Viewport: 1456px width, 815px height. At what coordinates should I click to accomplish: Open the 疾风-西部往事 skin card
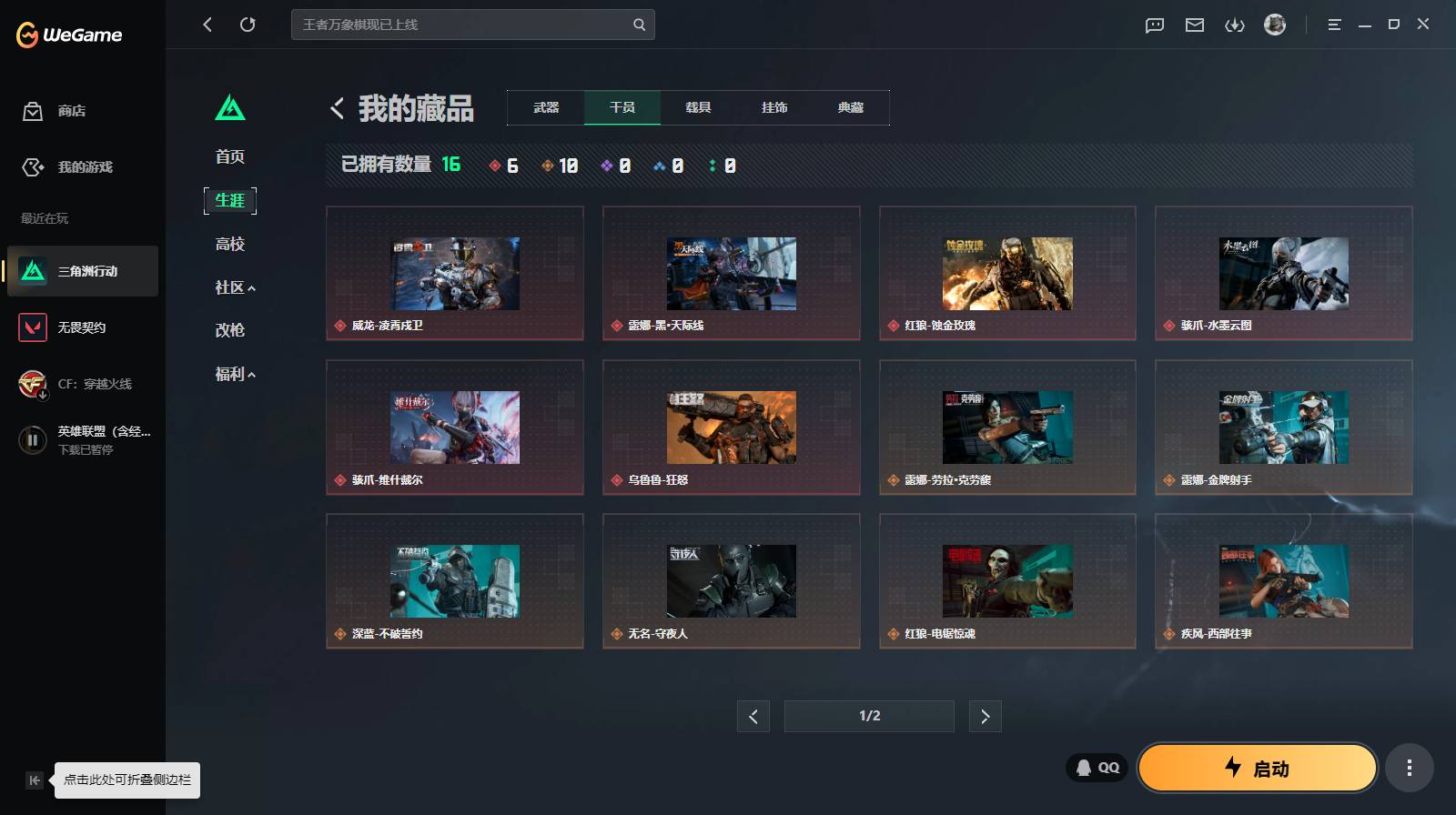1284,581
